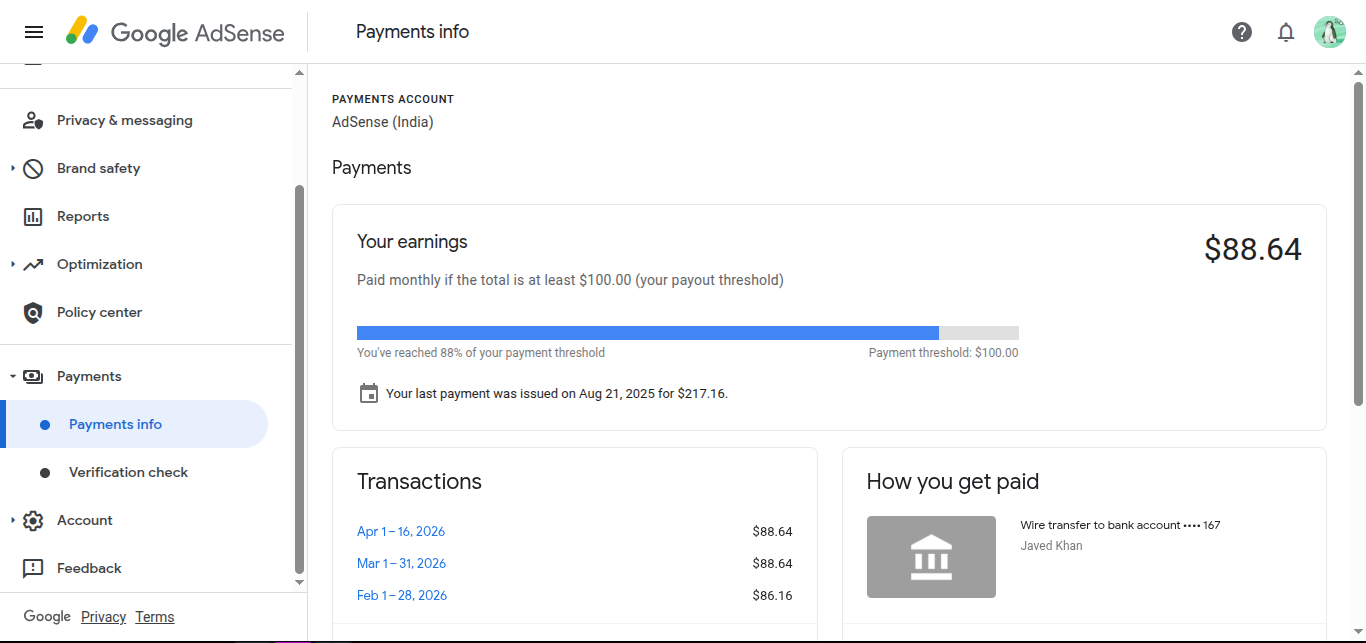1366x643 pixels.
Task: Open the hamburger main menu
Action: pos(34,32)
